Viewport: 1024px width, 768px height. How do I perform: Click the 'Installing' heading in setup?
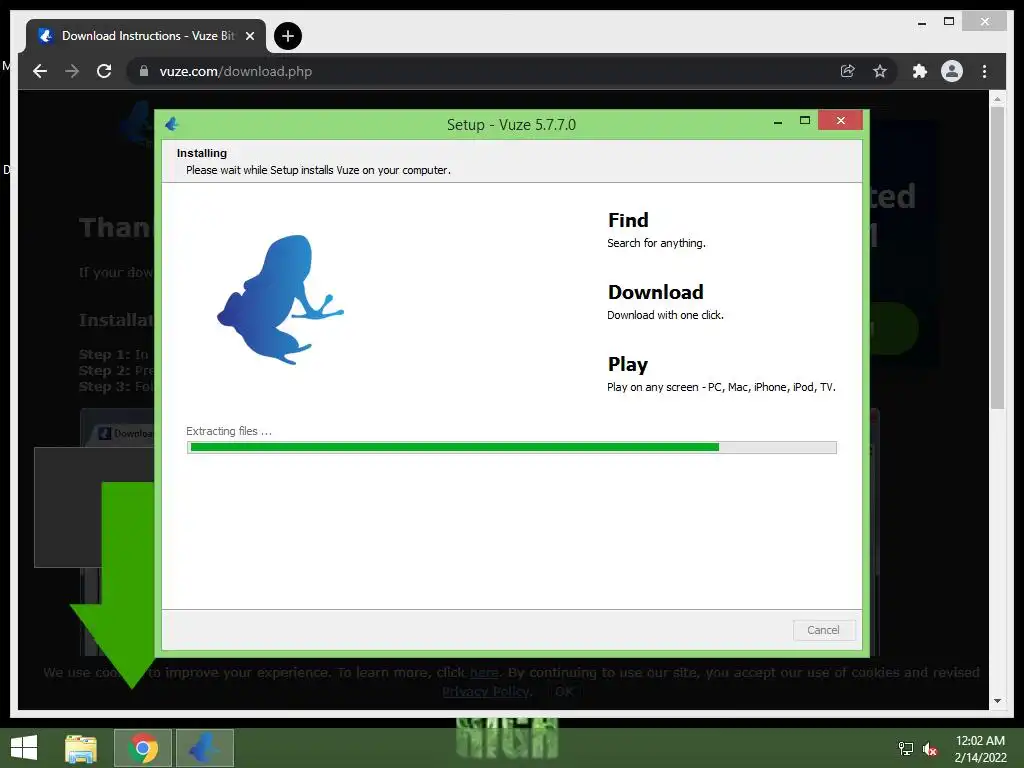tap(202, 153)
